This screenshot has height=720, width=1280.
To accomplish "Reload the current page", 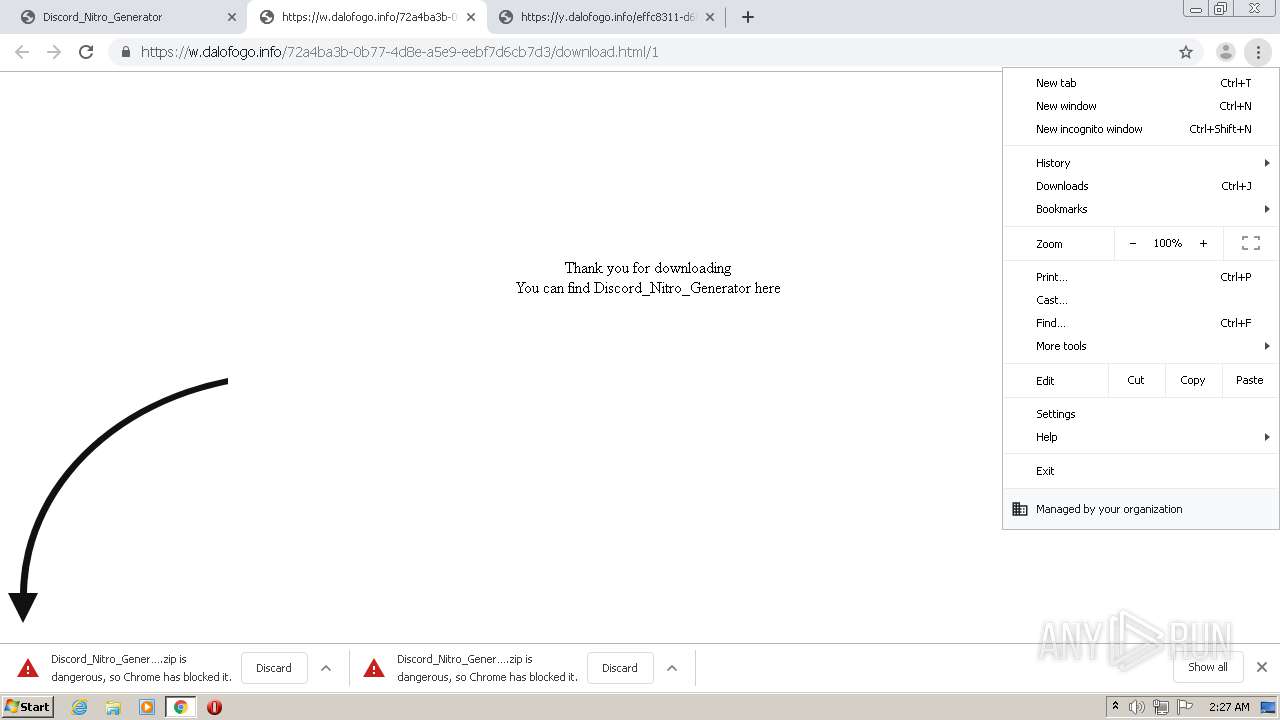I will click(86, 52).
